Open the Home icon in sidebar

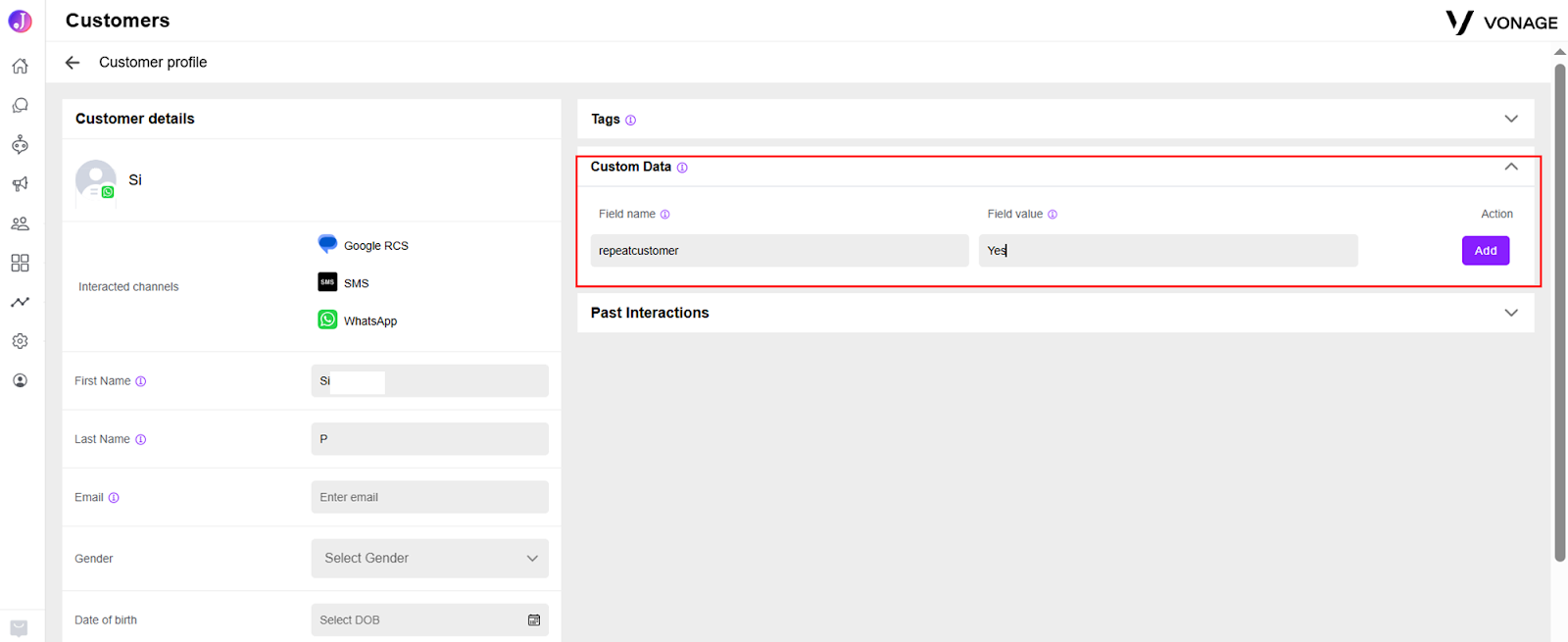[x=20, y=67]
